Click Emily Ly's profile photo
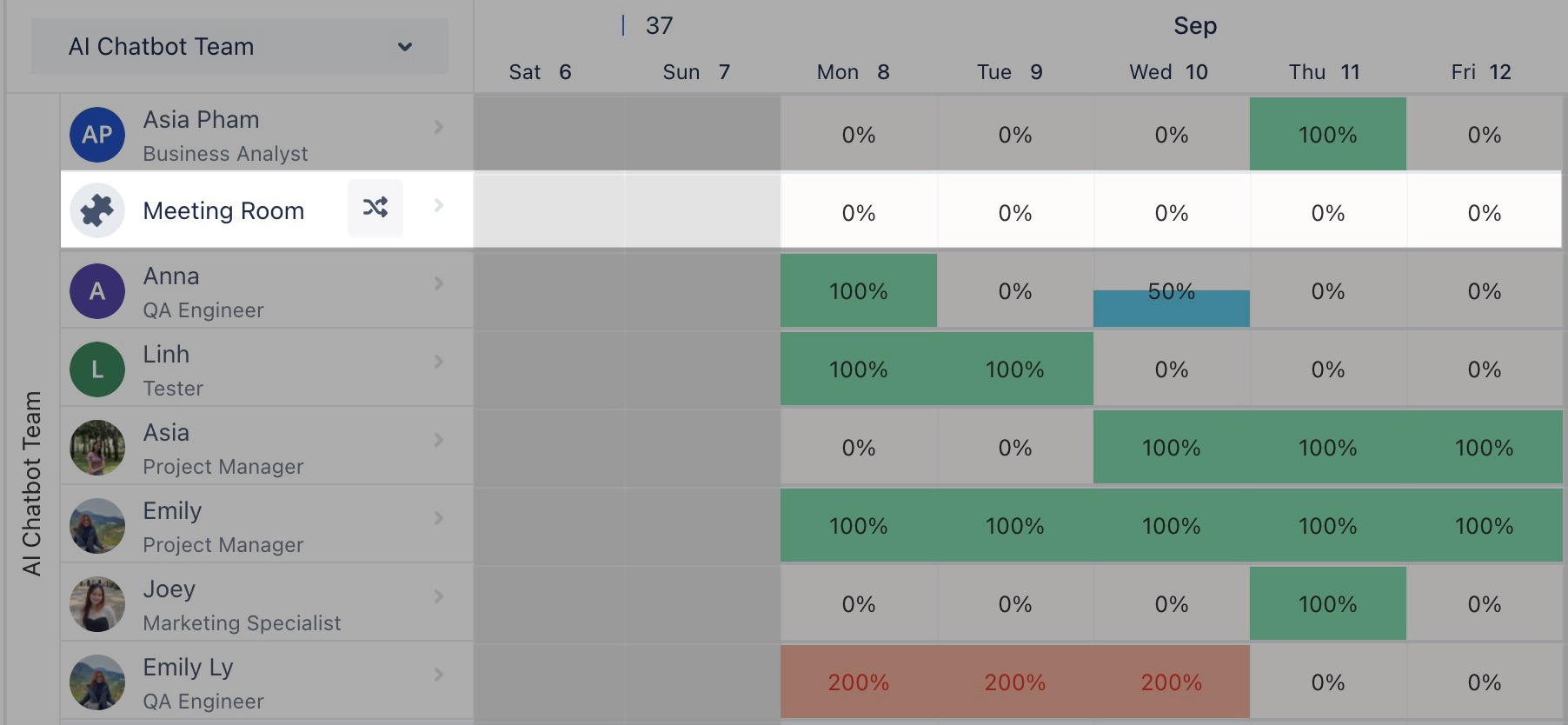This screenshot has height=725, width=1568. [x=97, y=682]
